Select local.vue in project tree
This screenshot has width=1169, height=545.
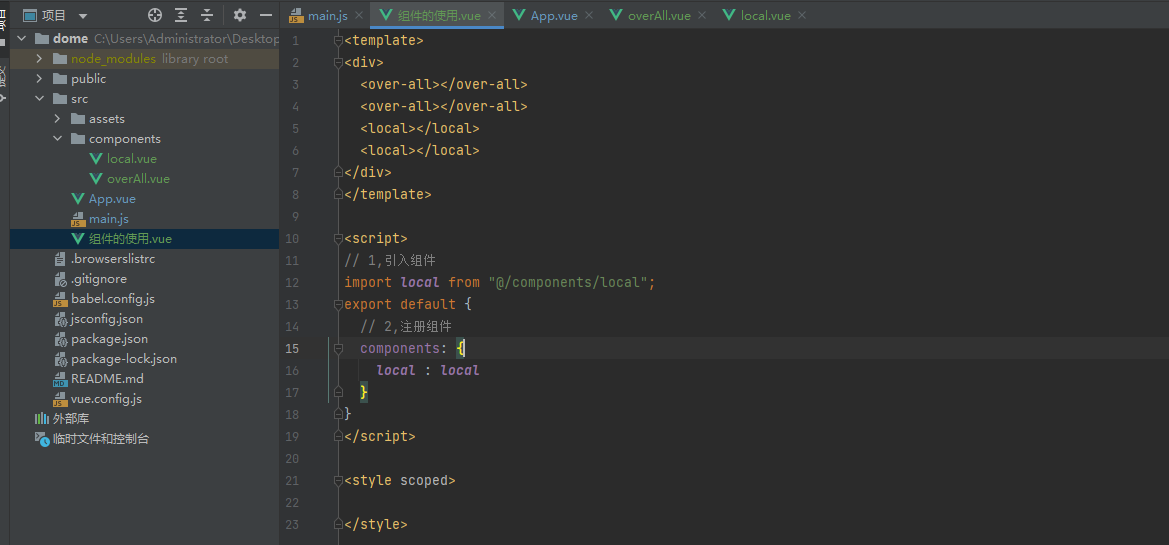[132, 159]
